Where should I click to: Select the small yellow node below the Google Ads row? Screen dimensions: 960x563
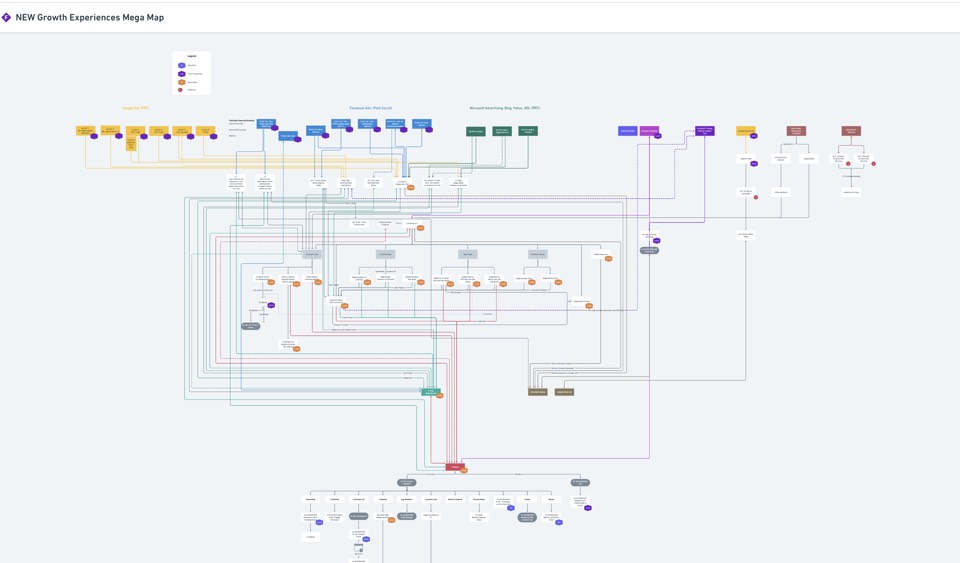[131, 144]
